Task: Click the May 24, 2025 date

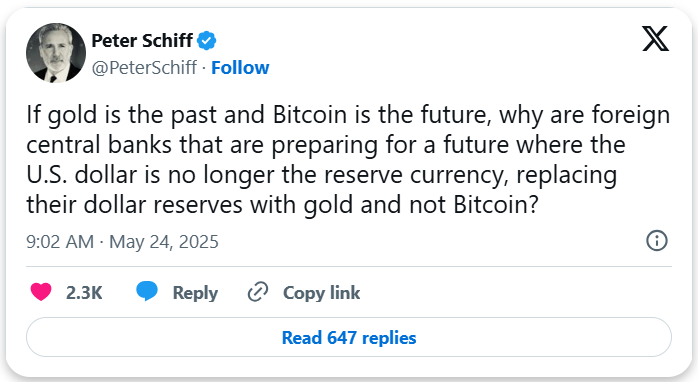Action: [x=164, y=242]
